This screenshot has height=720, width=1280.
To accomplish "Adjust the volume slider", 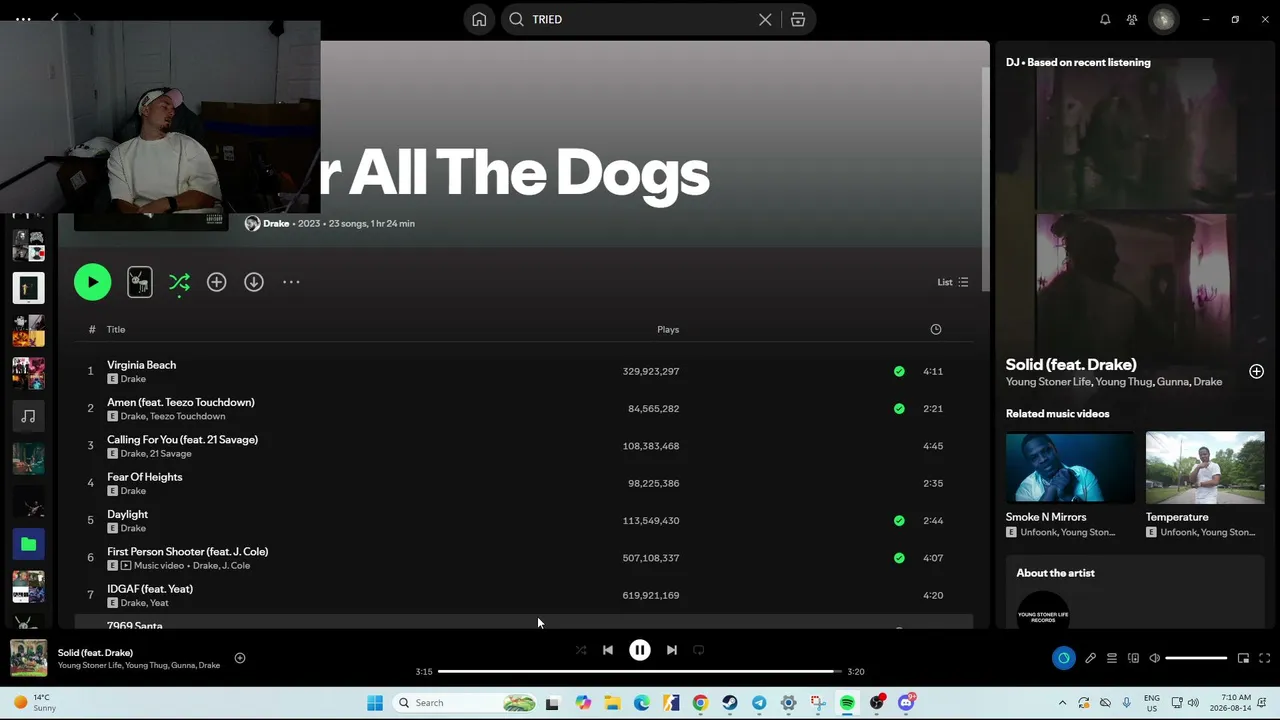I will [1196, 658].
